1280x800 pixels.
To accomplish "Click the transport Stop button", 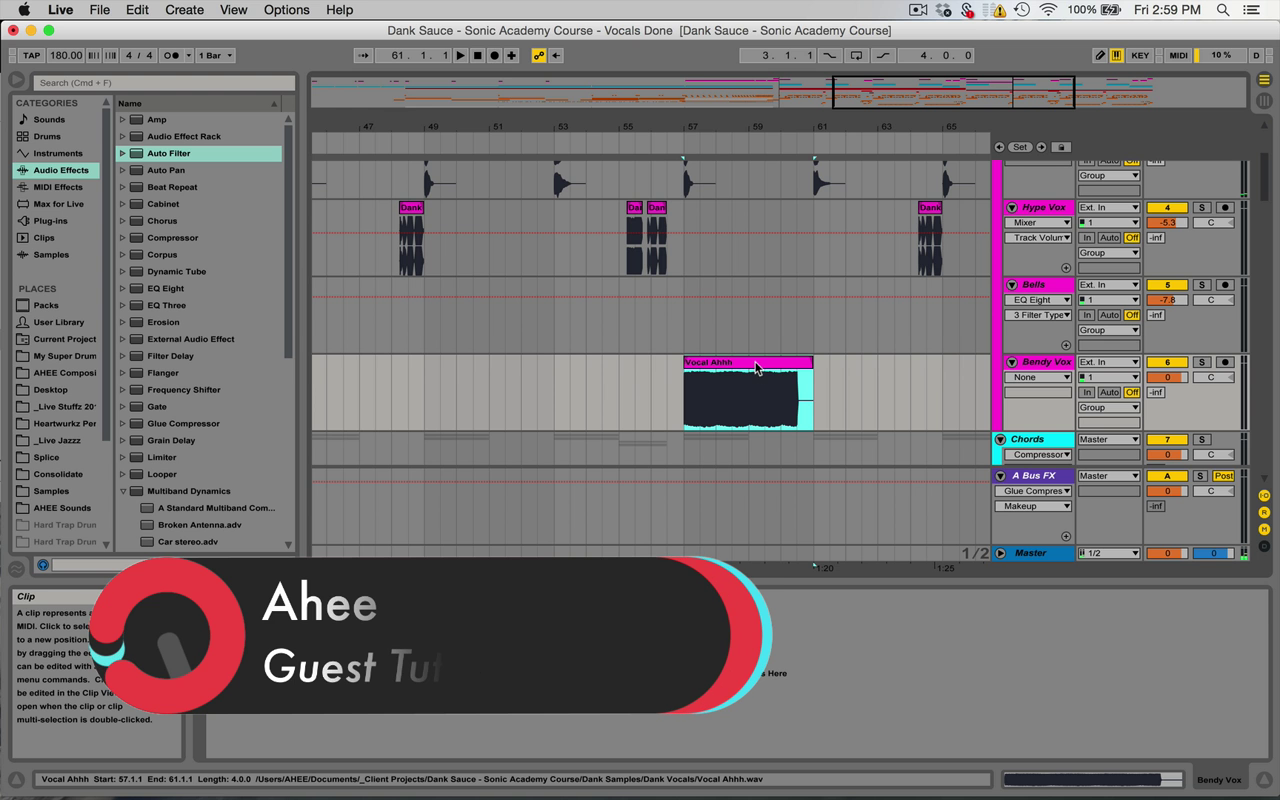I will (x=478, y=56).
